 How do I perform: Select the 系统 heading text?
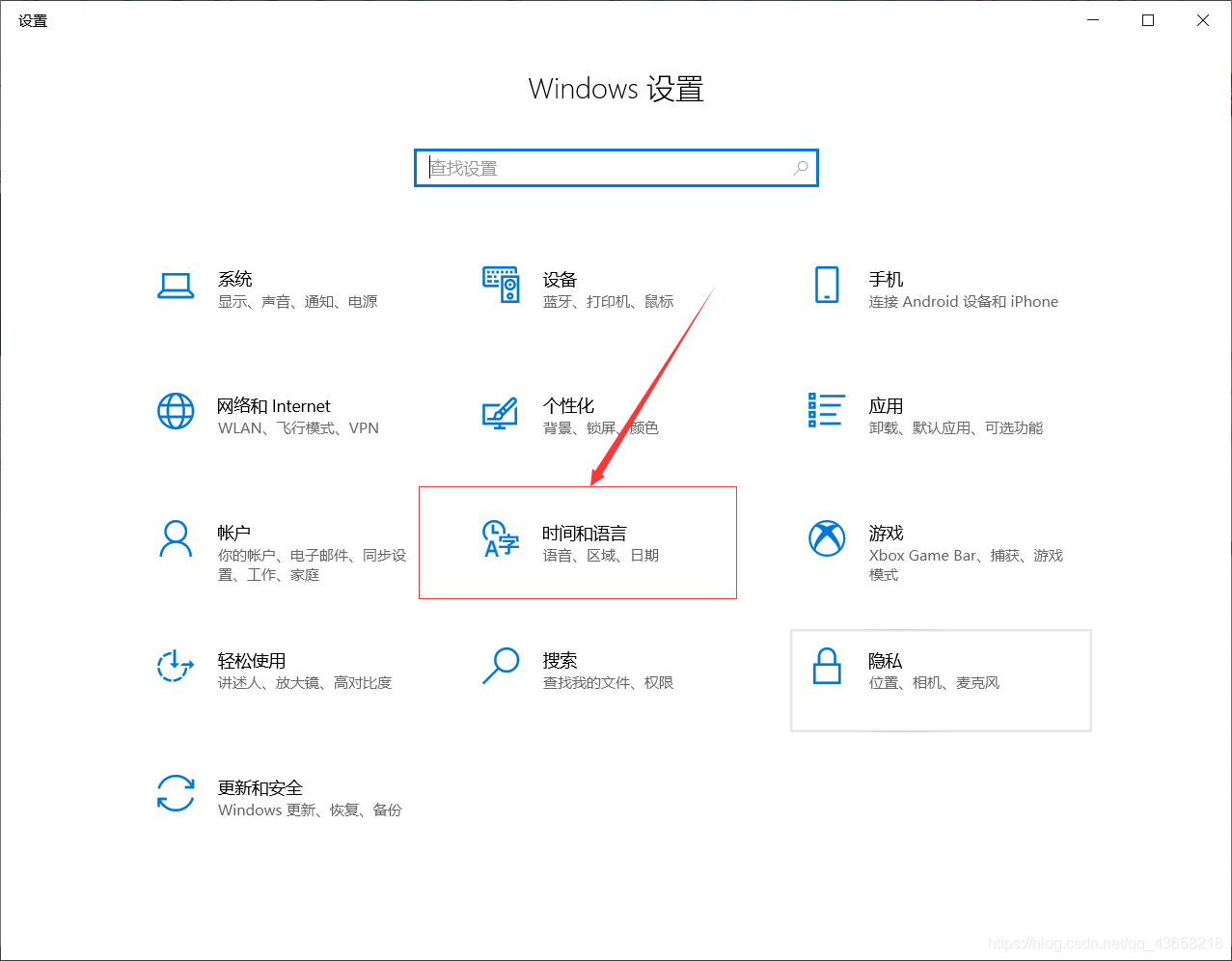235,279
